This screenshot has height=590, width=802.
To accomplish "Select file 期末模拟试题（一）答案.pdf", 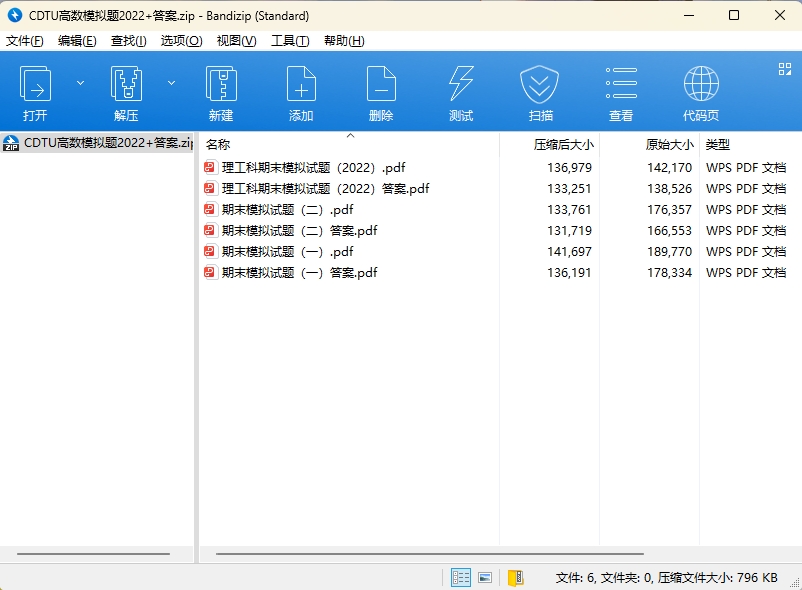I will click(x=299, y=273).
